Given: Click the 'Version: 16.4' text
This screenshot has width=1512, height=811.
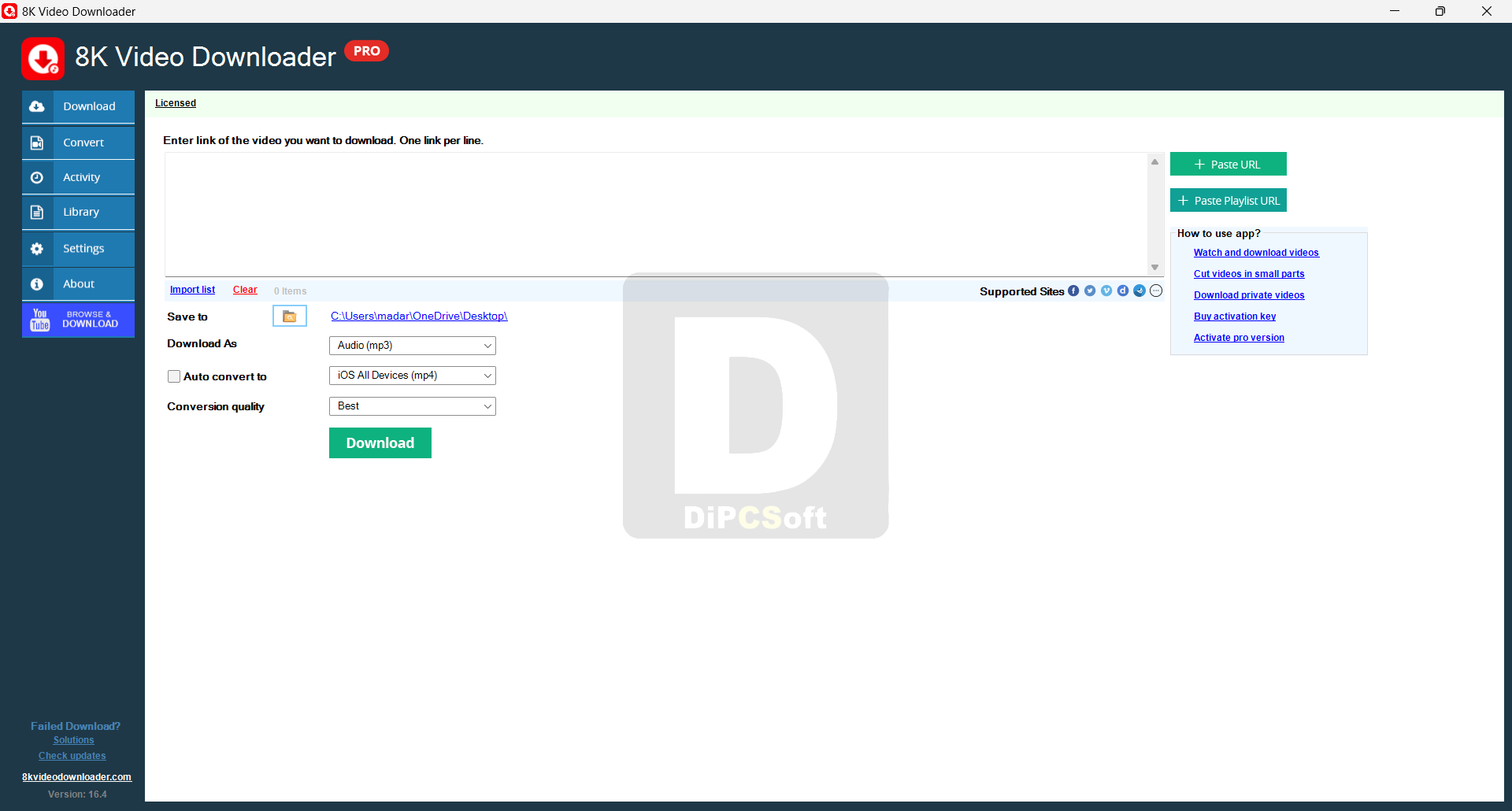Looking at the screenshot, I should (77, 794).
